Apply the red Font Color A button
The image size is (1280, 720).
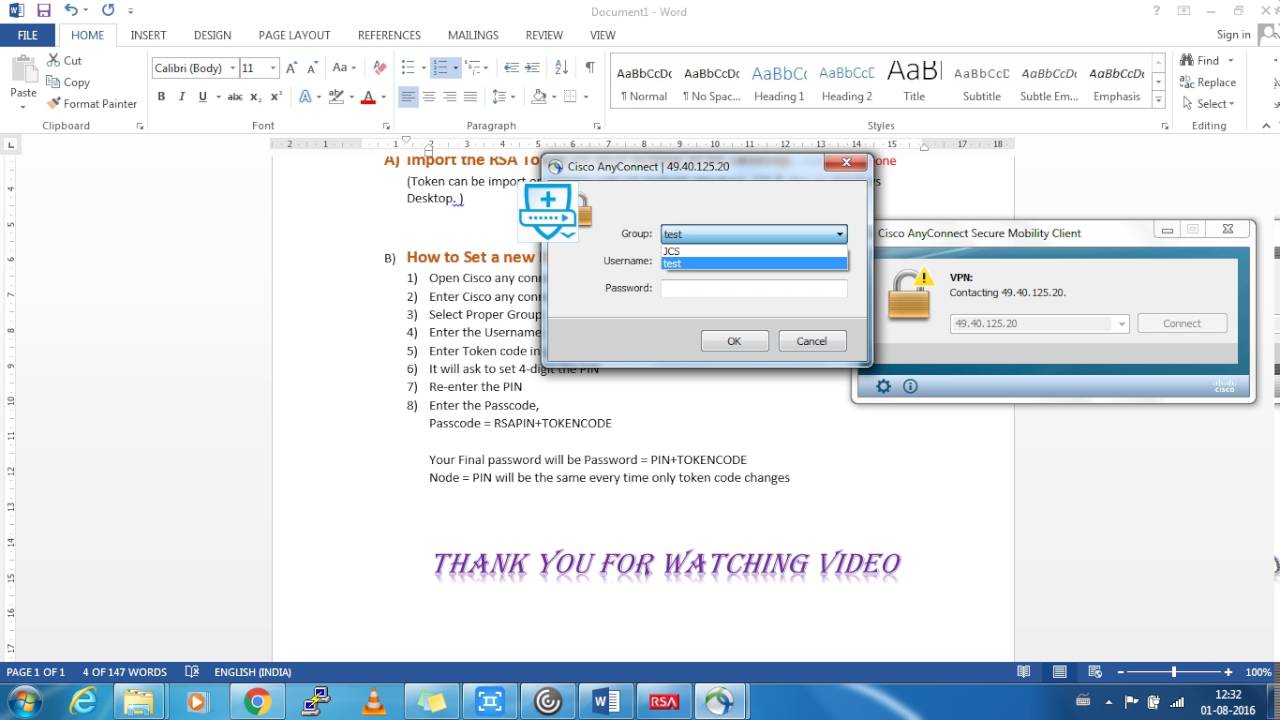(x=367, y=97)
